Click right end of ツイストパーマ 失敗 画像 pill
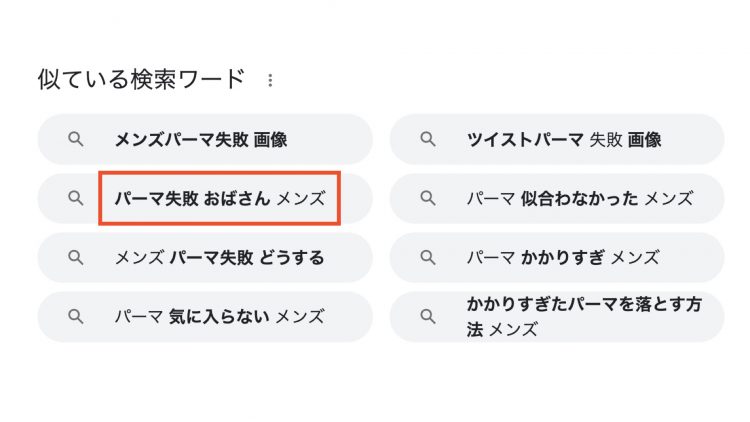Viewport: 750px width, 422px height. click(x=706, y=139)
